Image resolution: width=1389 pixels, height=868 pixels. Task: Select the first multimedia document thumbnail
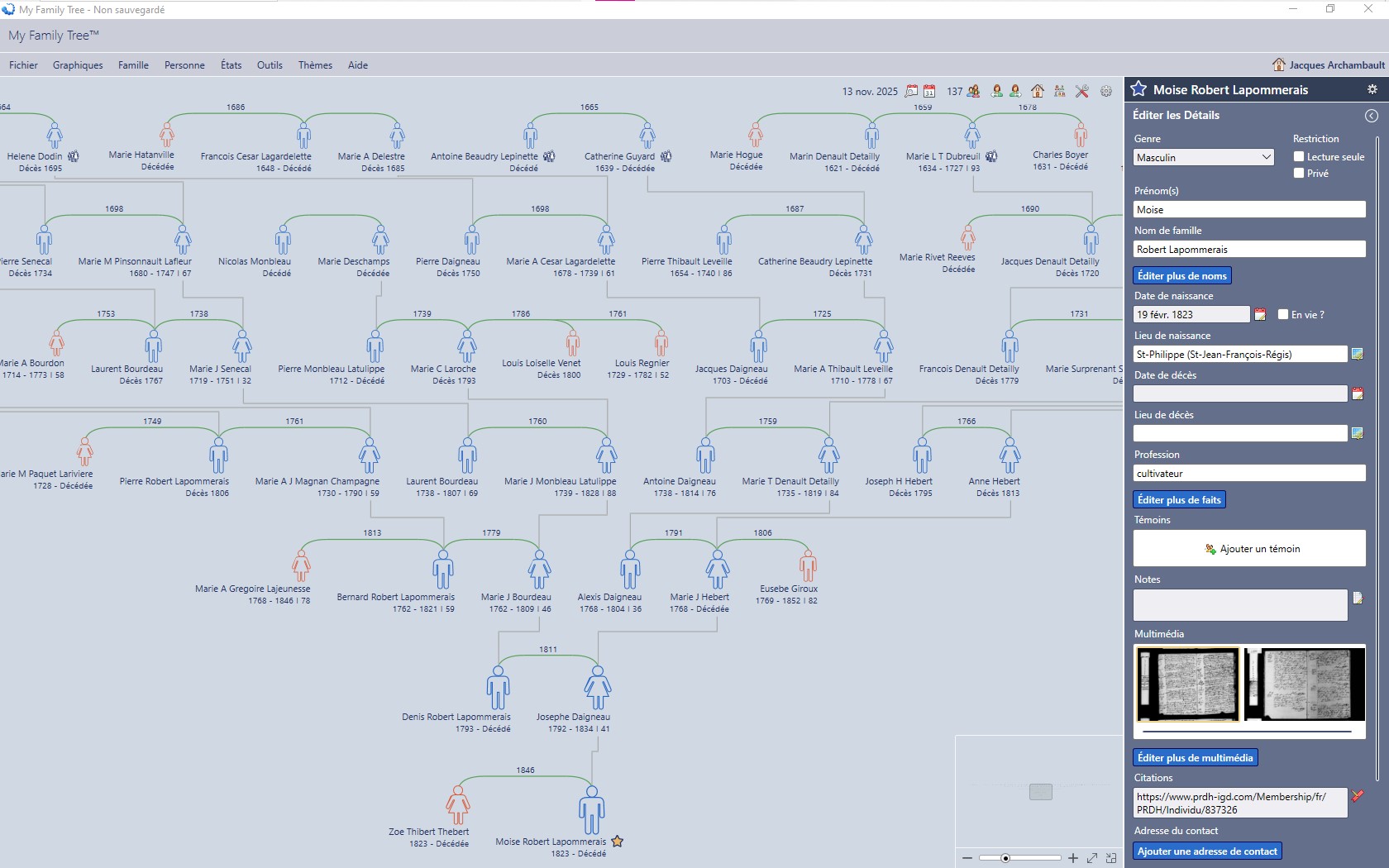1187,684
